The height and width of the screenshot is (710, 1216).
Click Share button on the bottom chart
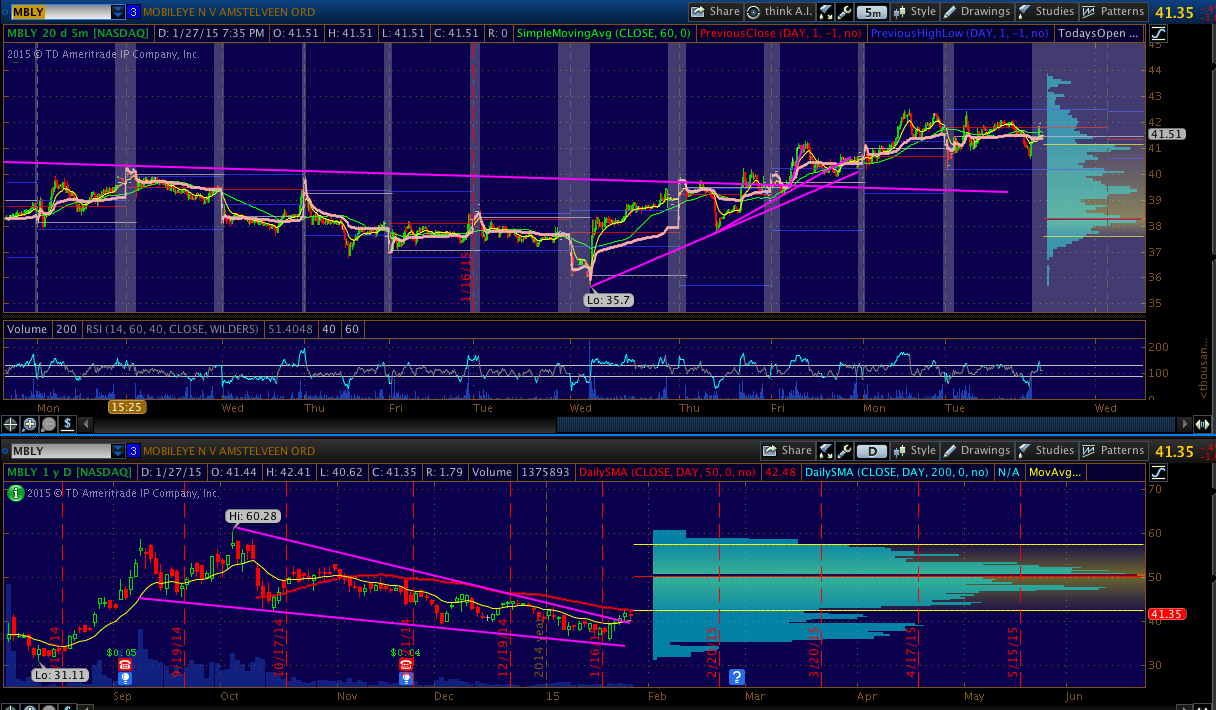[x=787, y=451]
